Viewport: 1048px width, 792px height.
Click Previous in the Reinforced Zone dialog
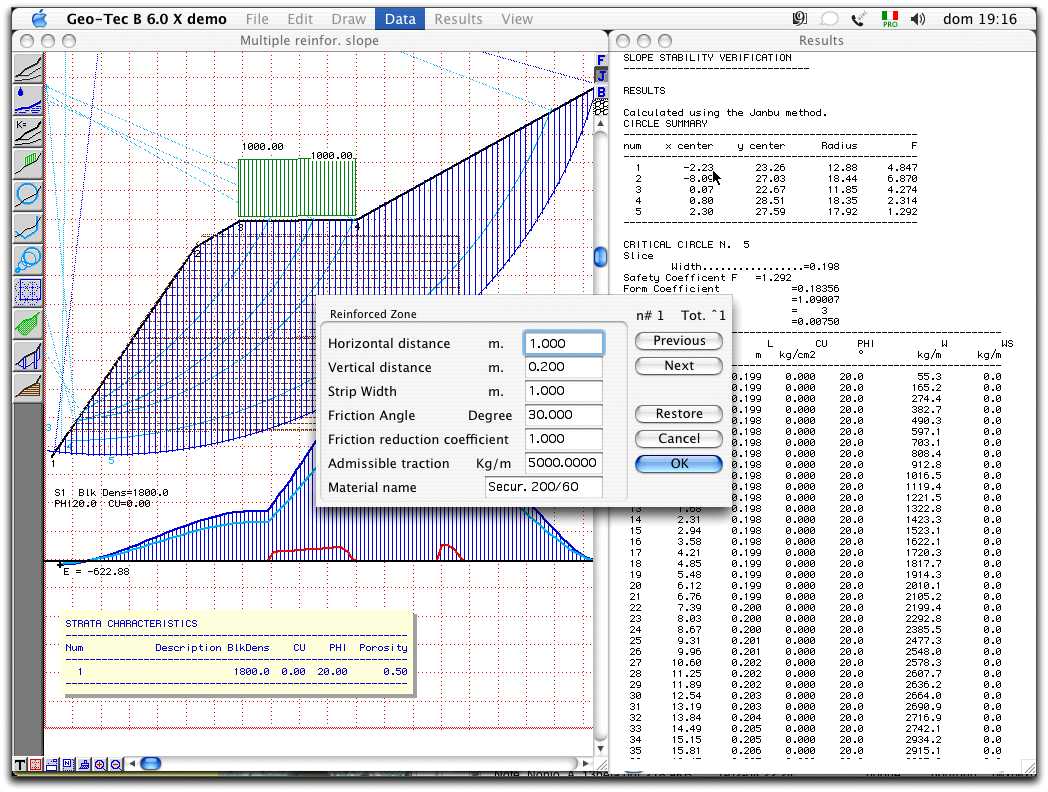tap(678, 340)
